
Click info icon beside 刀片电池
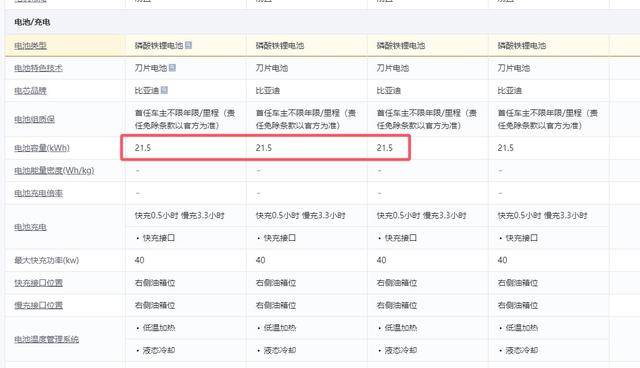(x=172, y=67)
